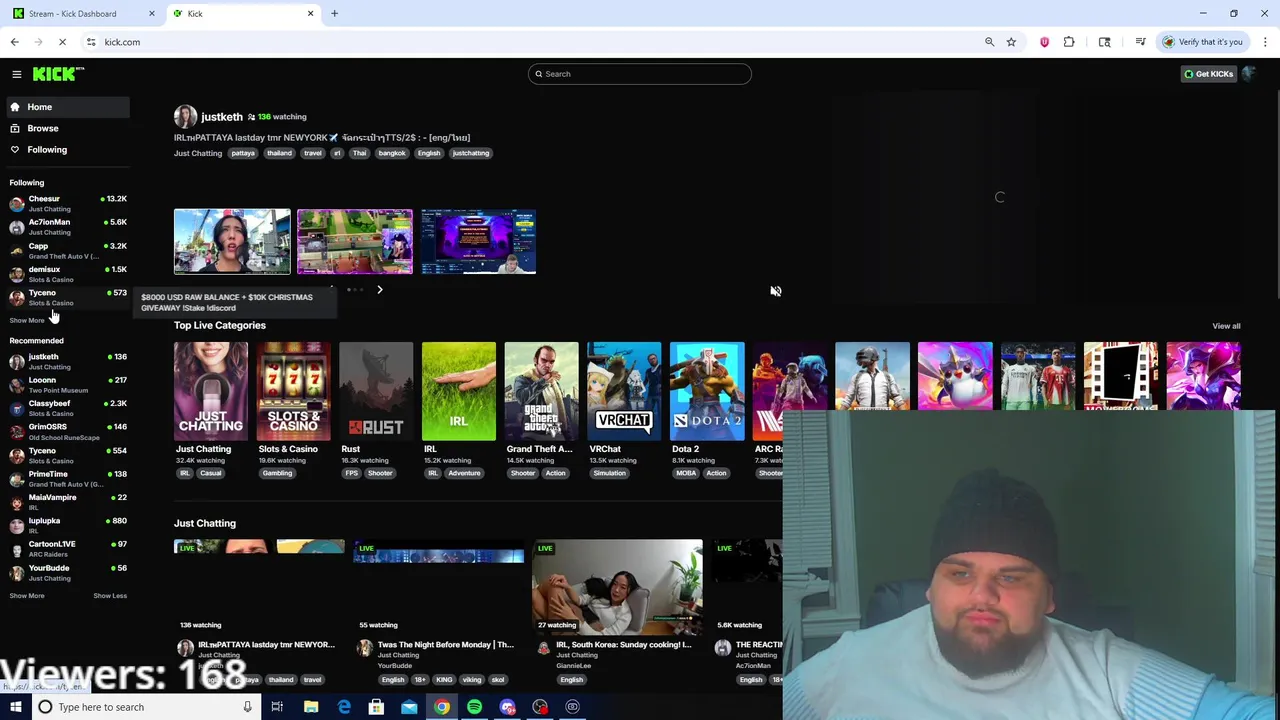Open Looonn in Recommended list
The width and height of the screenshot is (1280, 720).
[x=67, y=385]
